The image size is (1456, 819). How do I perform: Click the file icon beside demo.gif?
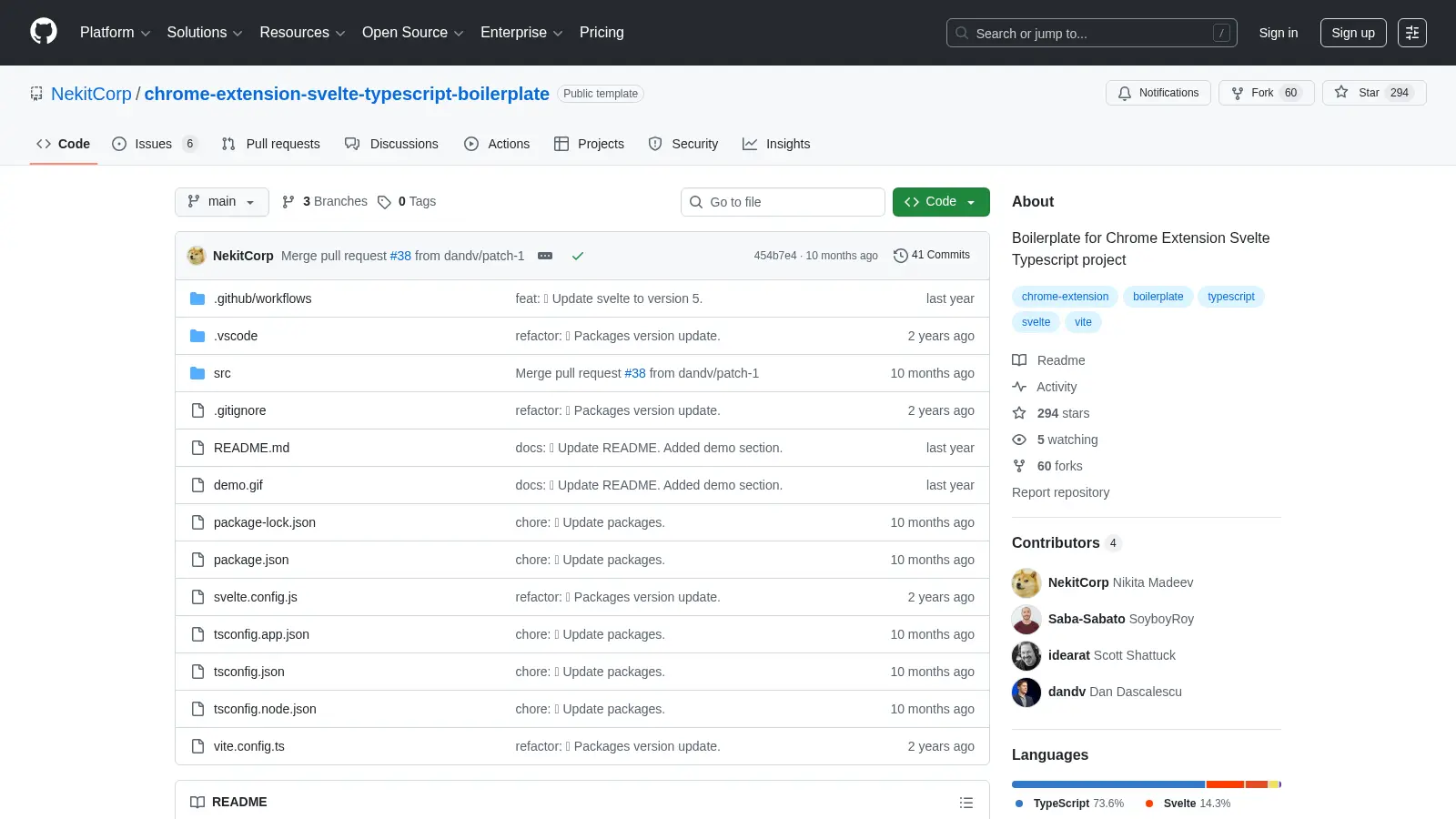(x=197, y=485)
